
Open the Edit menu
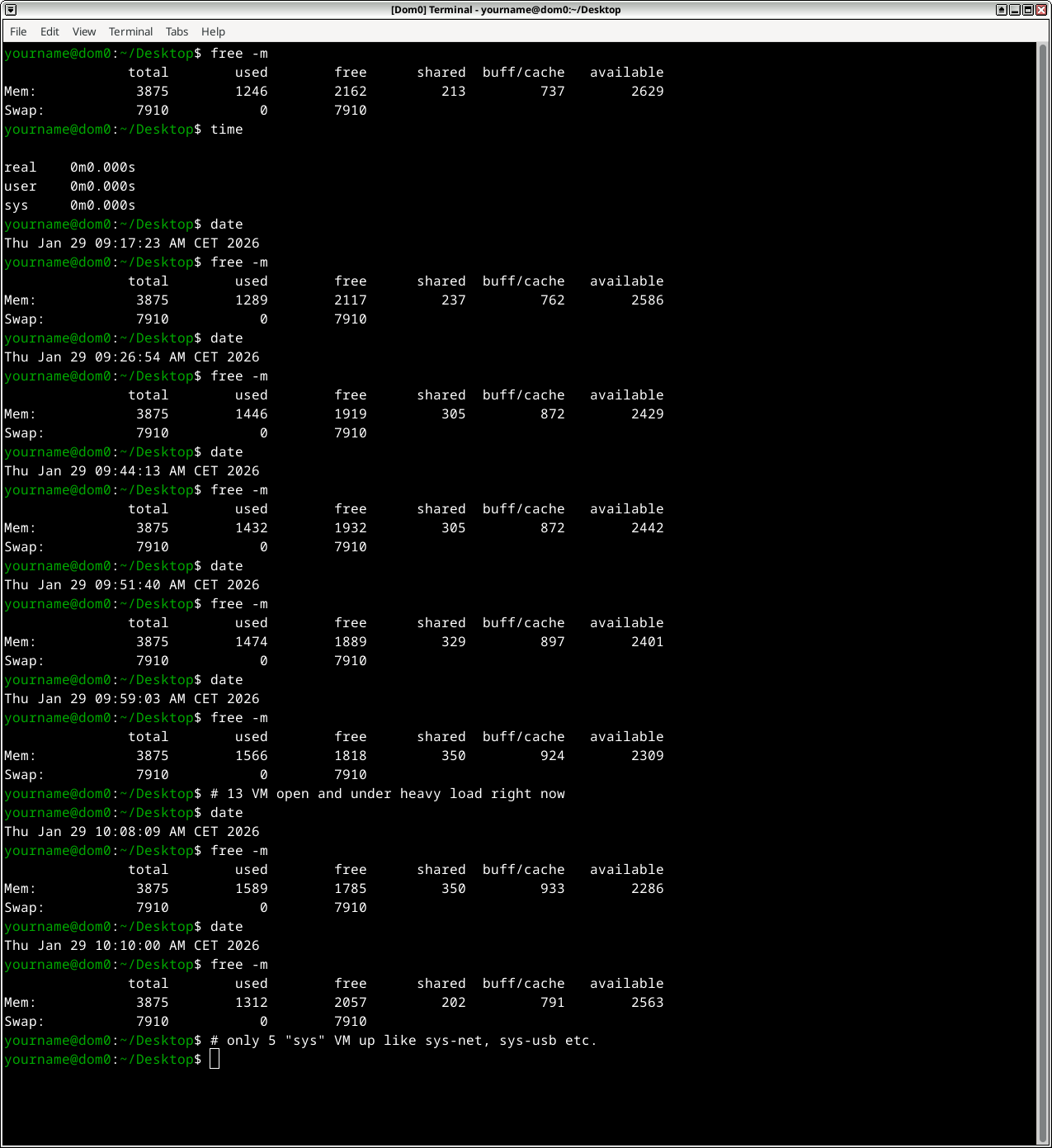(x=50, y=31)
